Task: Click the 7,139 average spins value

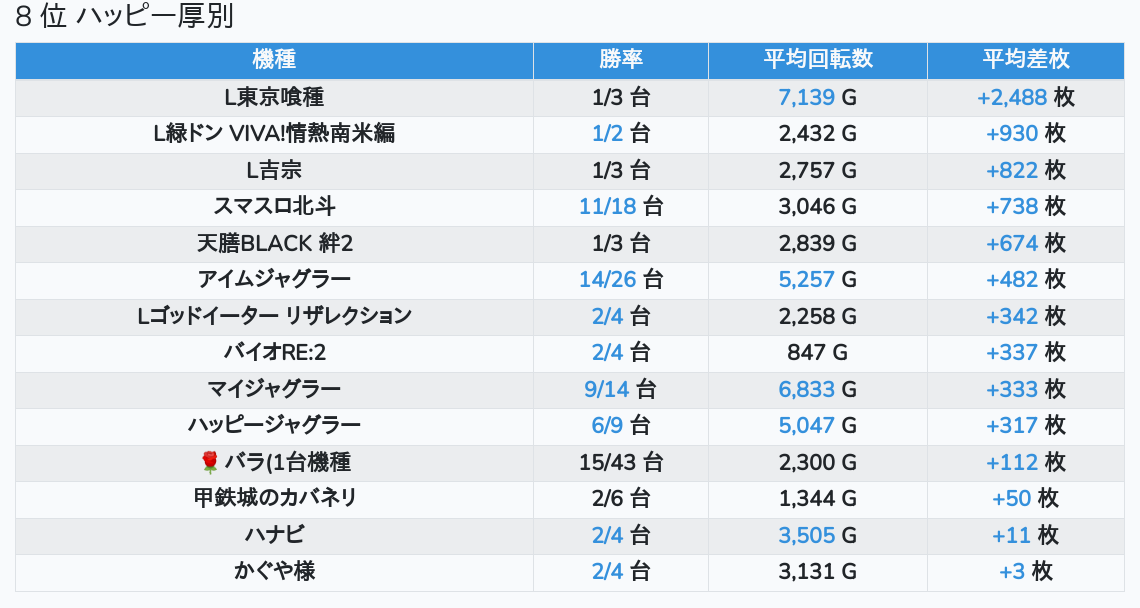Action: tap(806, 97)
